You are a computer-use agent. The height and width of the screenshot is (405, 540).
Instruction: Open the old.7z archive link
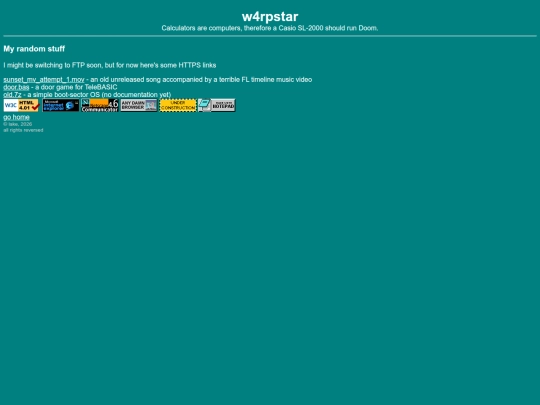click(x=12, y=94)
